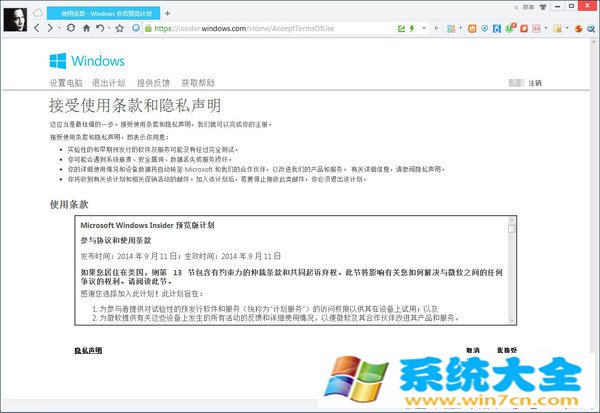Click the 注销 sign-out link
This screenshot has height=413, width=600.
point(535,83)
